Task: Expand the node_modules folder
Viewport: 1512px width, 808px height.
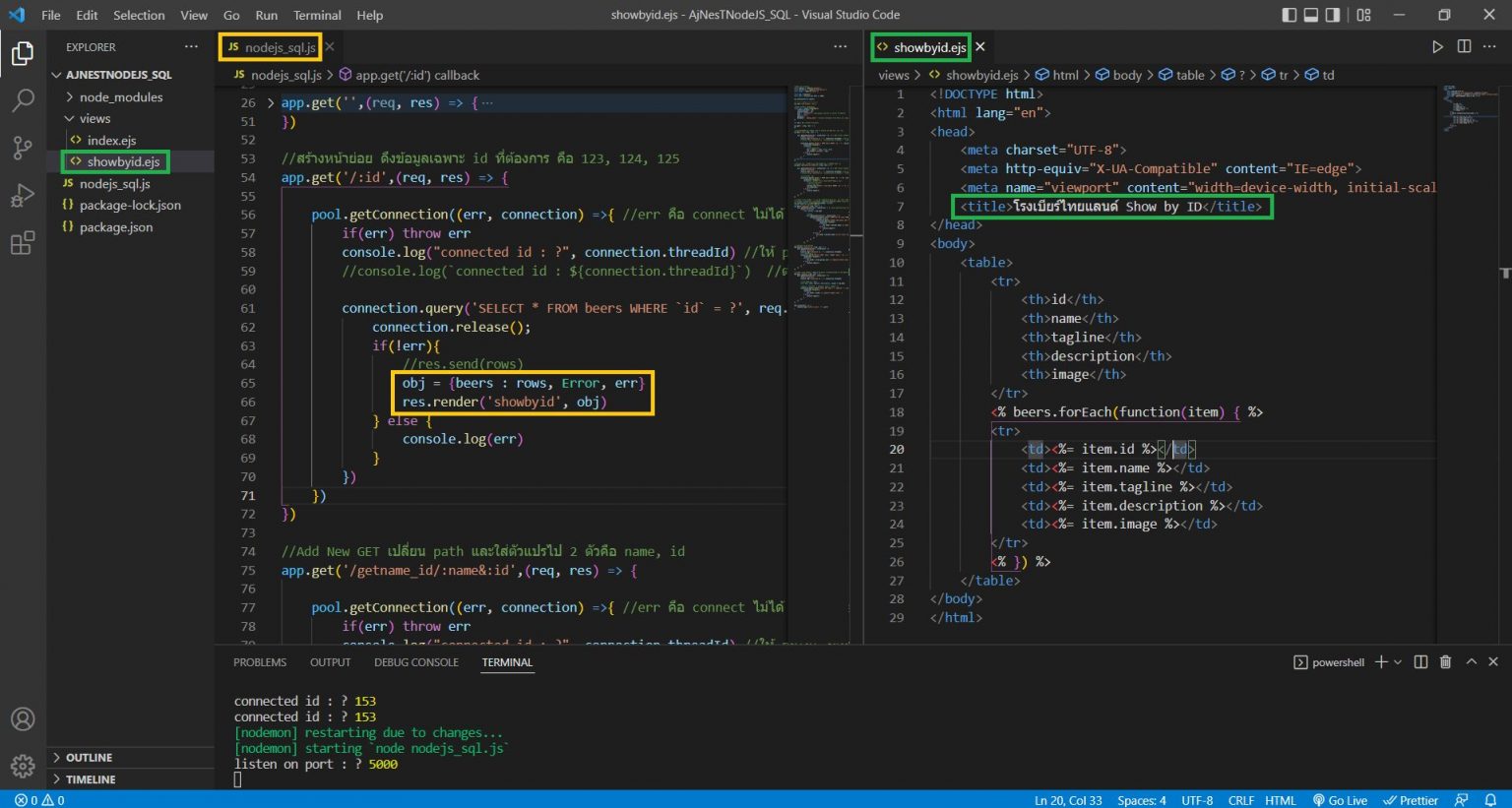Action: [x=121, y=97]
